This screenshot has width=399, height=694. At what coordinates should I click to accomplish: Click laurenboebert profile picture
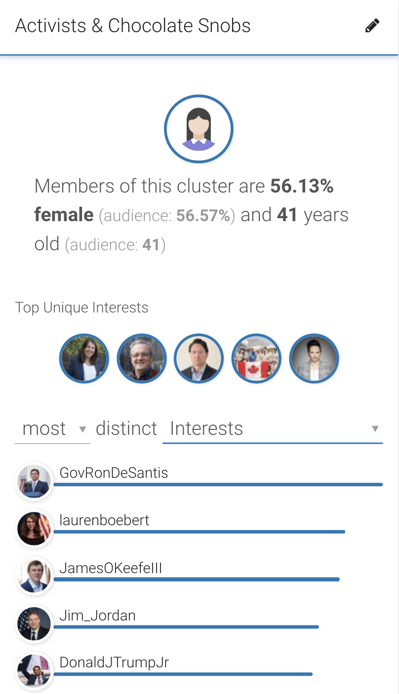pos(34,528)
